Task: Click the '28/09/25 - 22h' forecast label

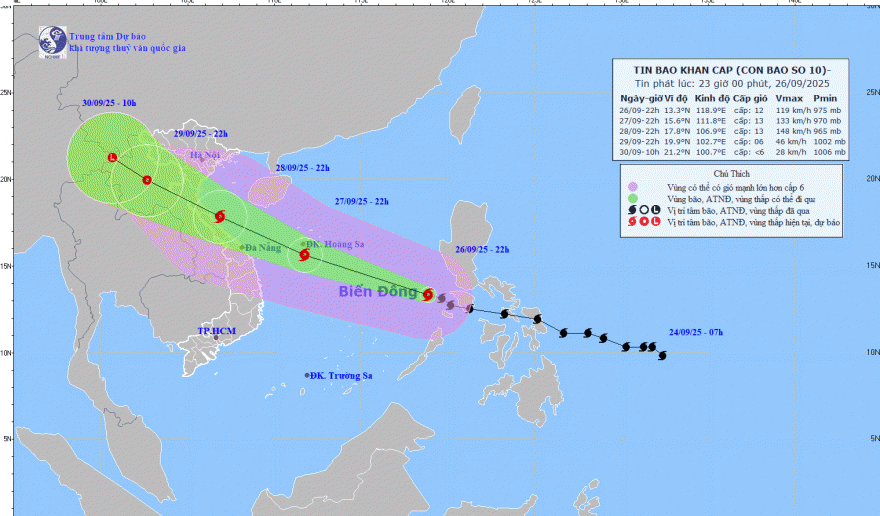Action: tap(302, 168)
